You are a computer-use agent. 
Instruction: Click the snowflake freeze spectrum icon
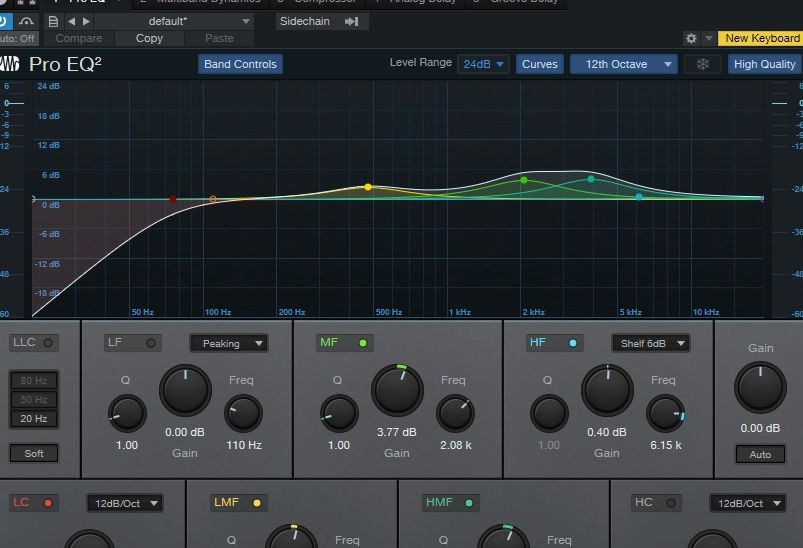(703, 64)
